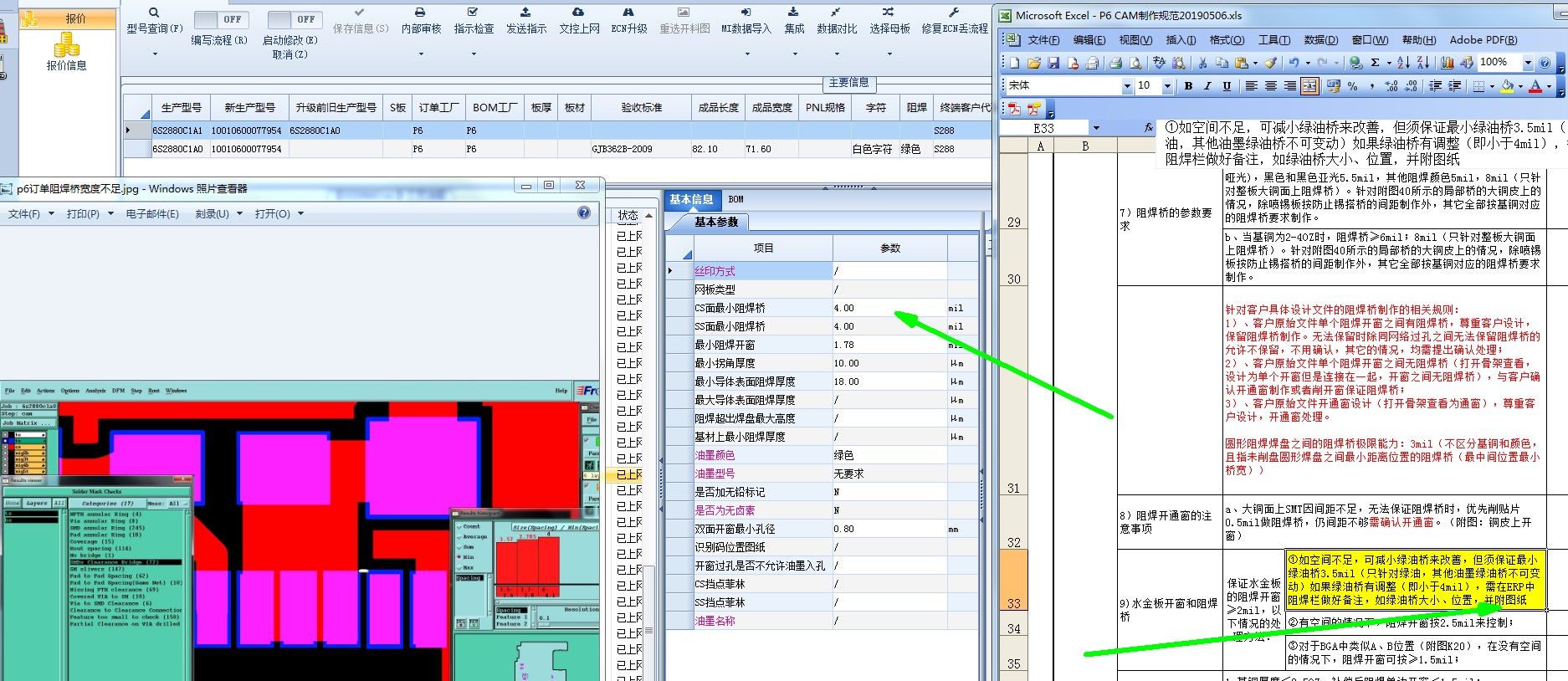Switch to the BOM tab

point(735,199)
